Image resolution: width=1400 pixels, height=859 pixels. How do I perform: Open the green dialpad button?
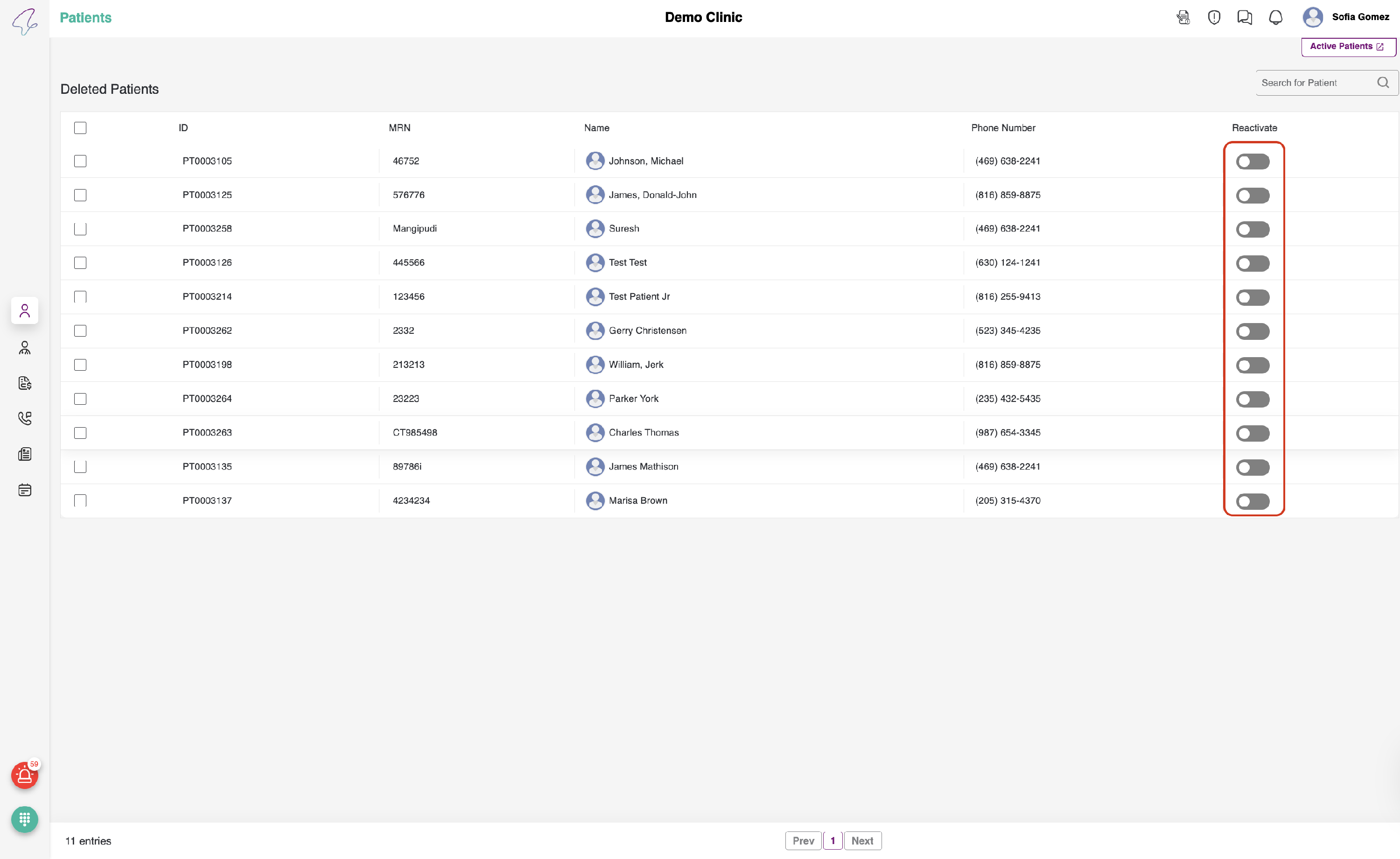pyautogui.click(x=24, y=819)
